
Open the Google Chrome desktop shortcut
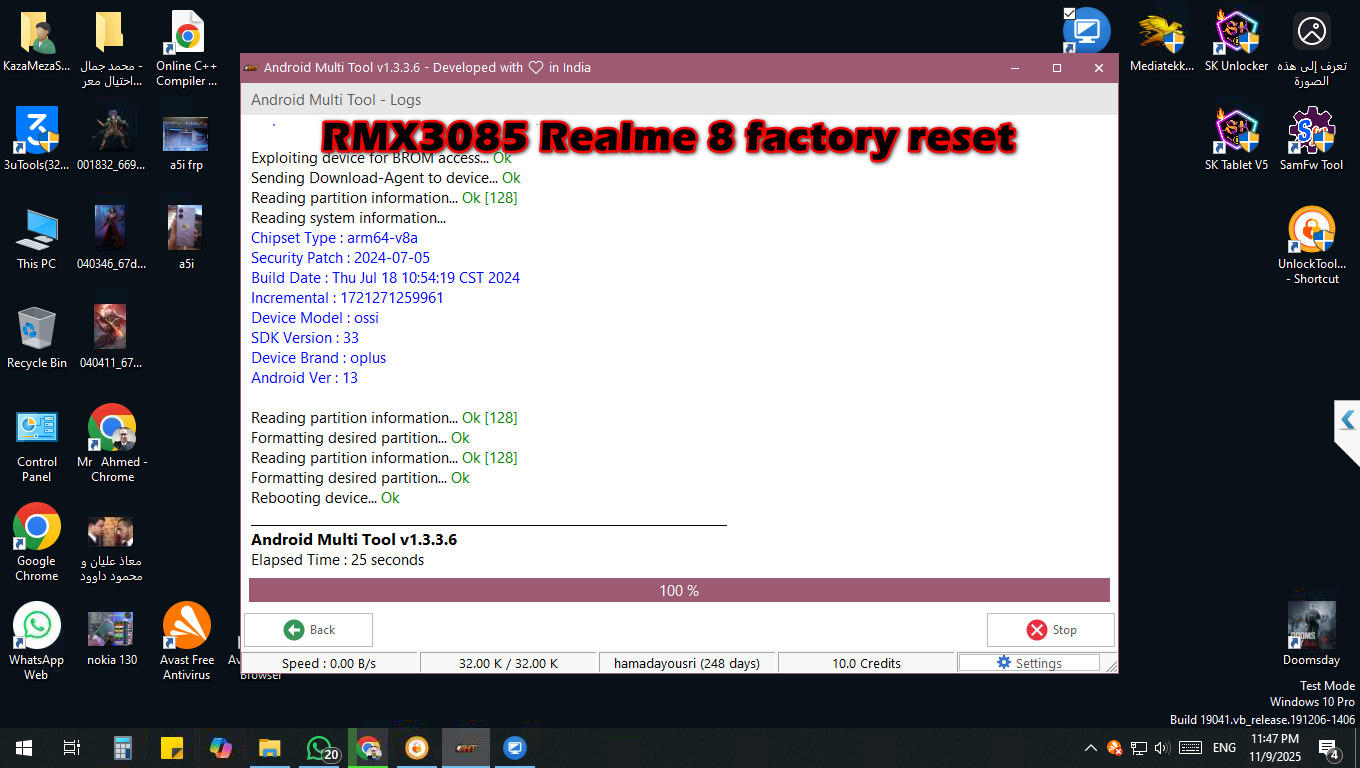37,544
